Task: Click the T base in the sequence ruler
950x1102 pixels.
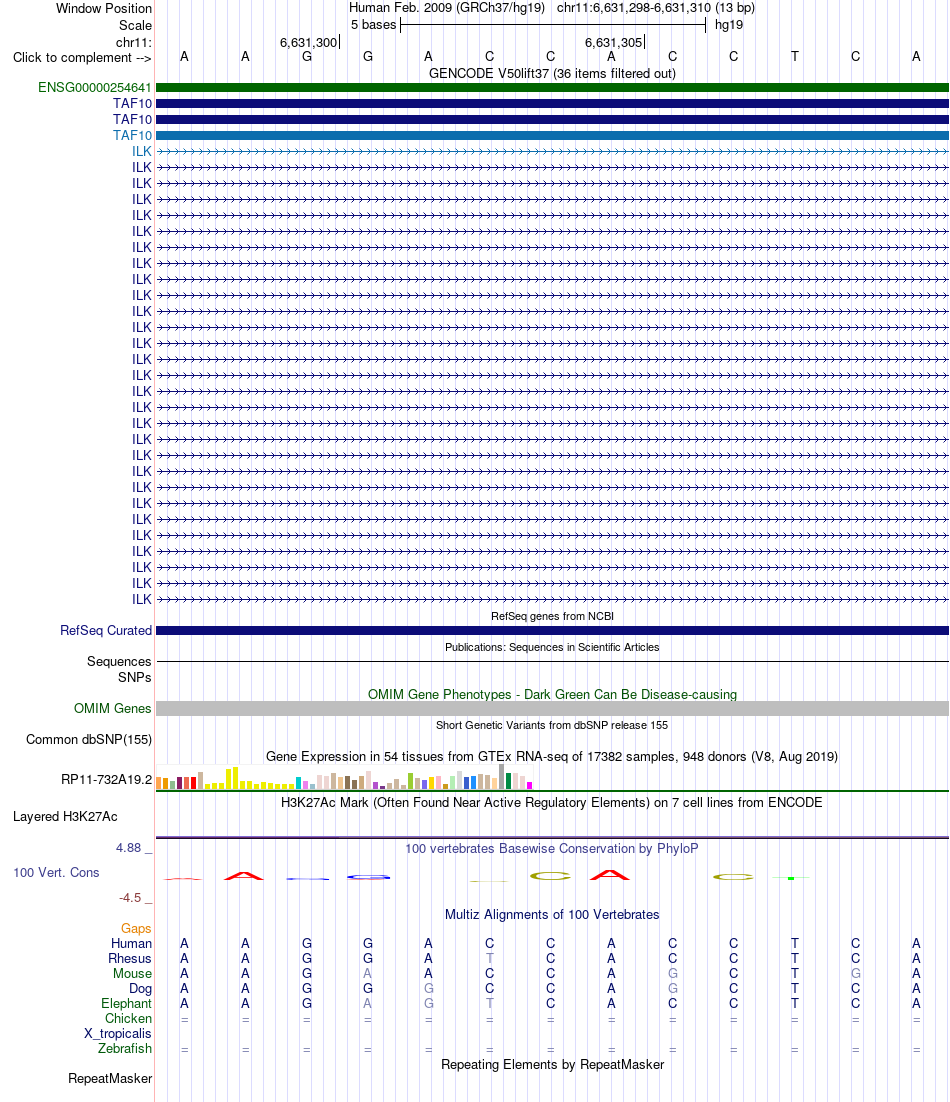Action: (x=795, y=56)
